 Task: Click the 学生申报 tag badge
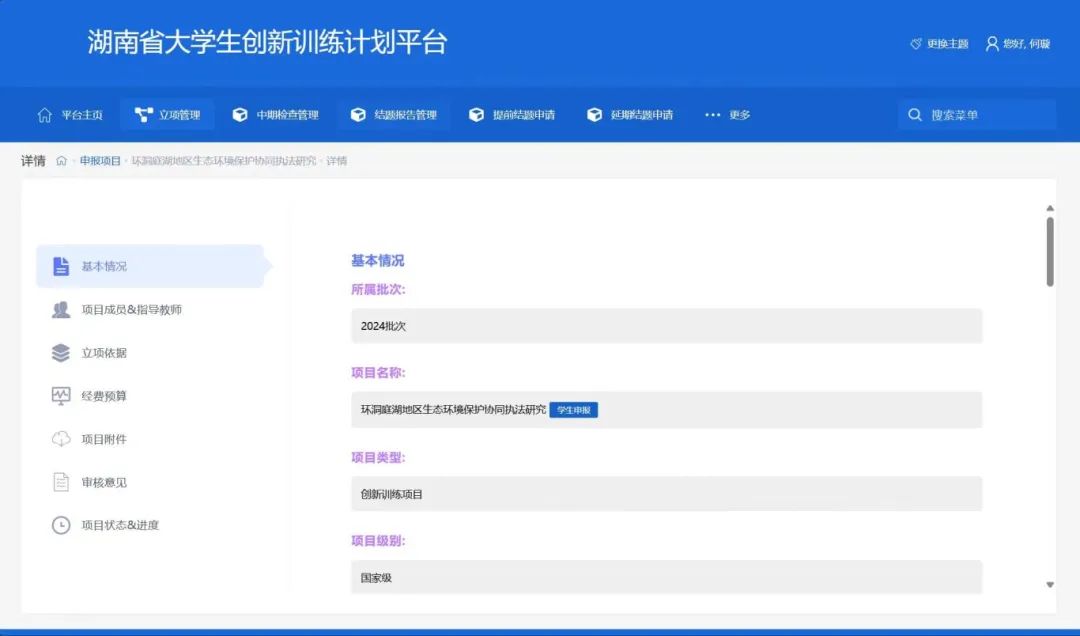coord(573,410)
